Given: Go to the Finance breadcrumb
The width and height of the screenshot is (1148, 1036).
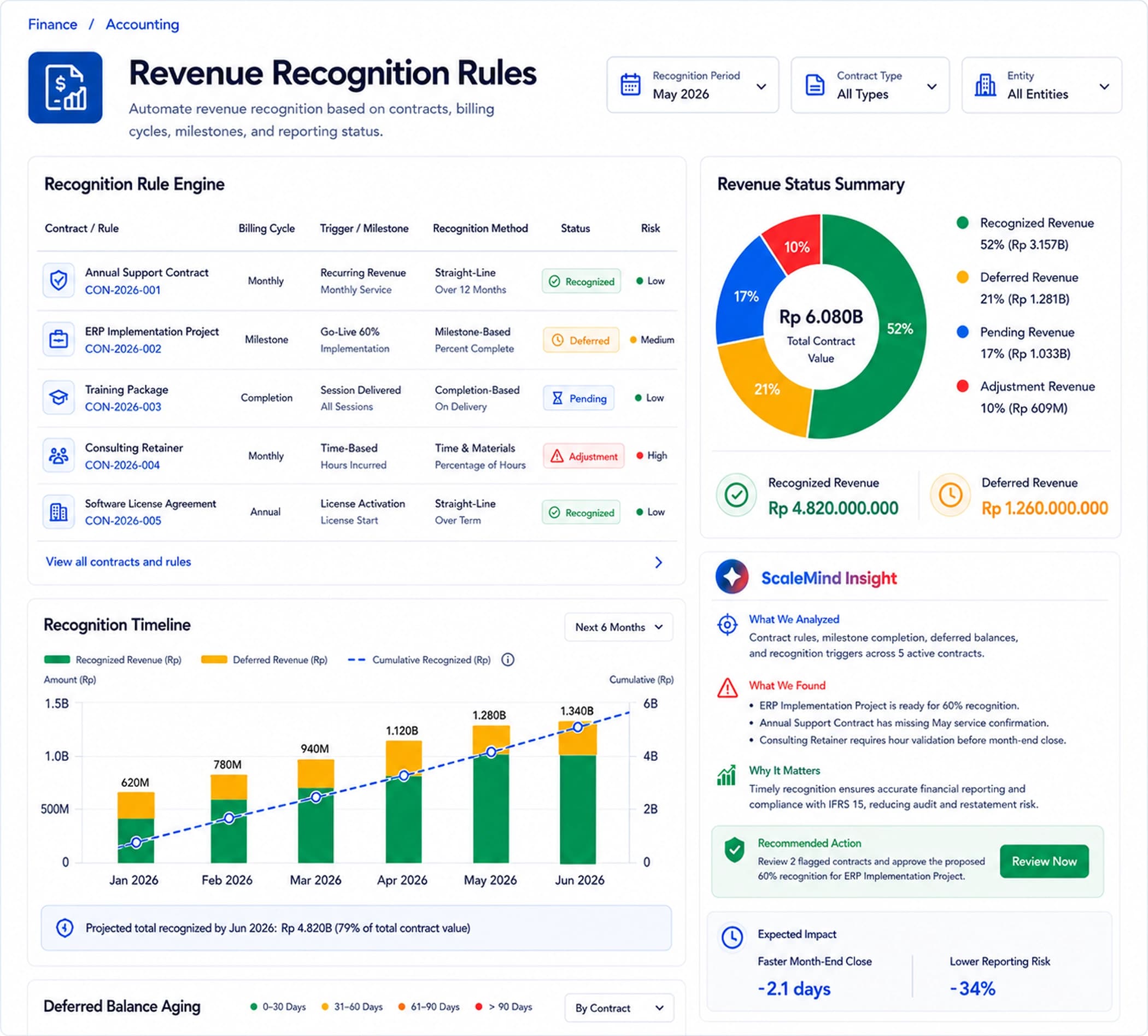Looking at the screenshot, I should tap(52, 25).
